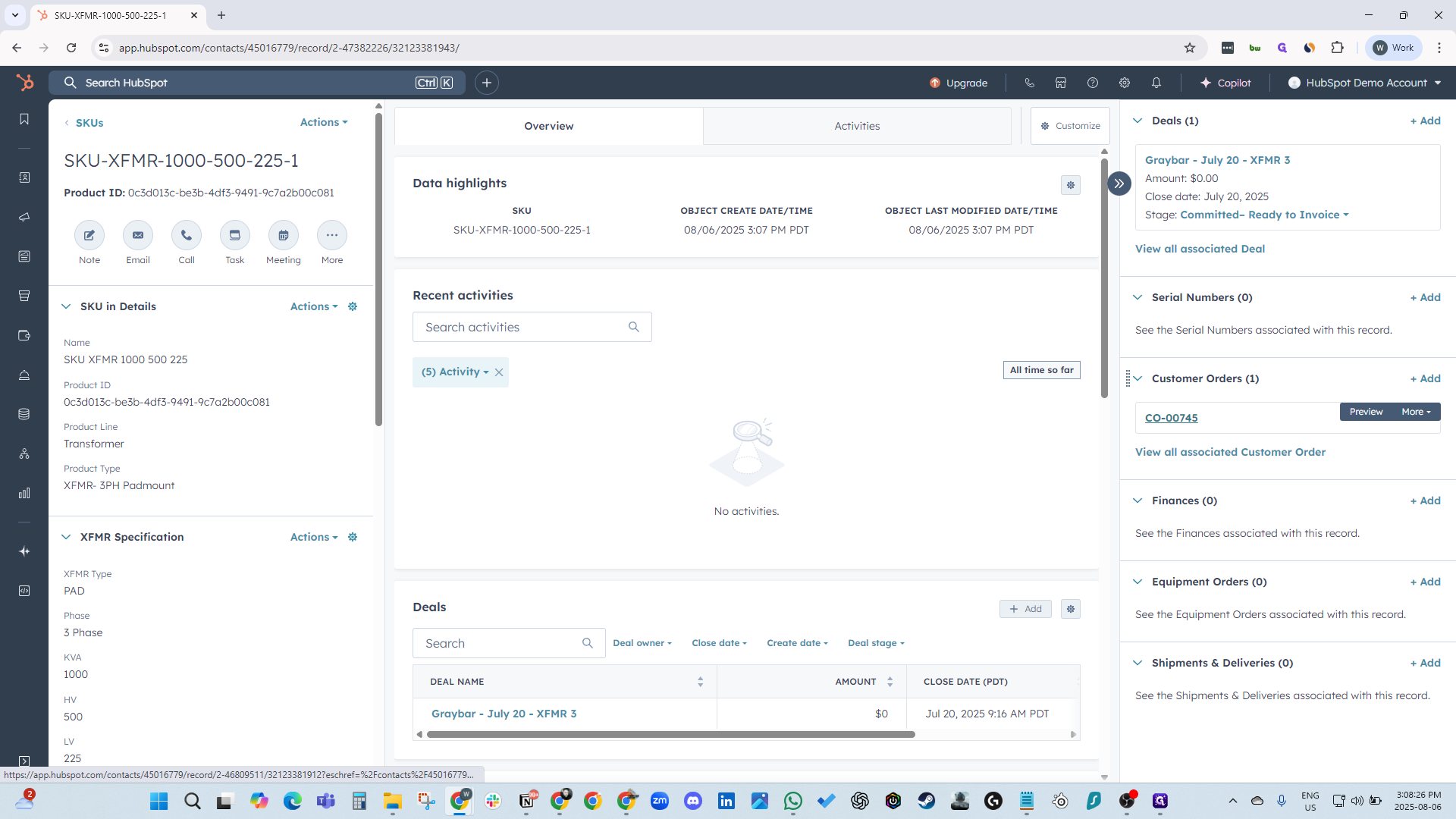Open the Deal stage filter dropdown
The width and height of the screenshot is (1456, 819).
pos(876,643)
